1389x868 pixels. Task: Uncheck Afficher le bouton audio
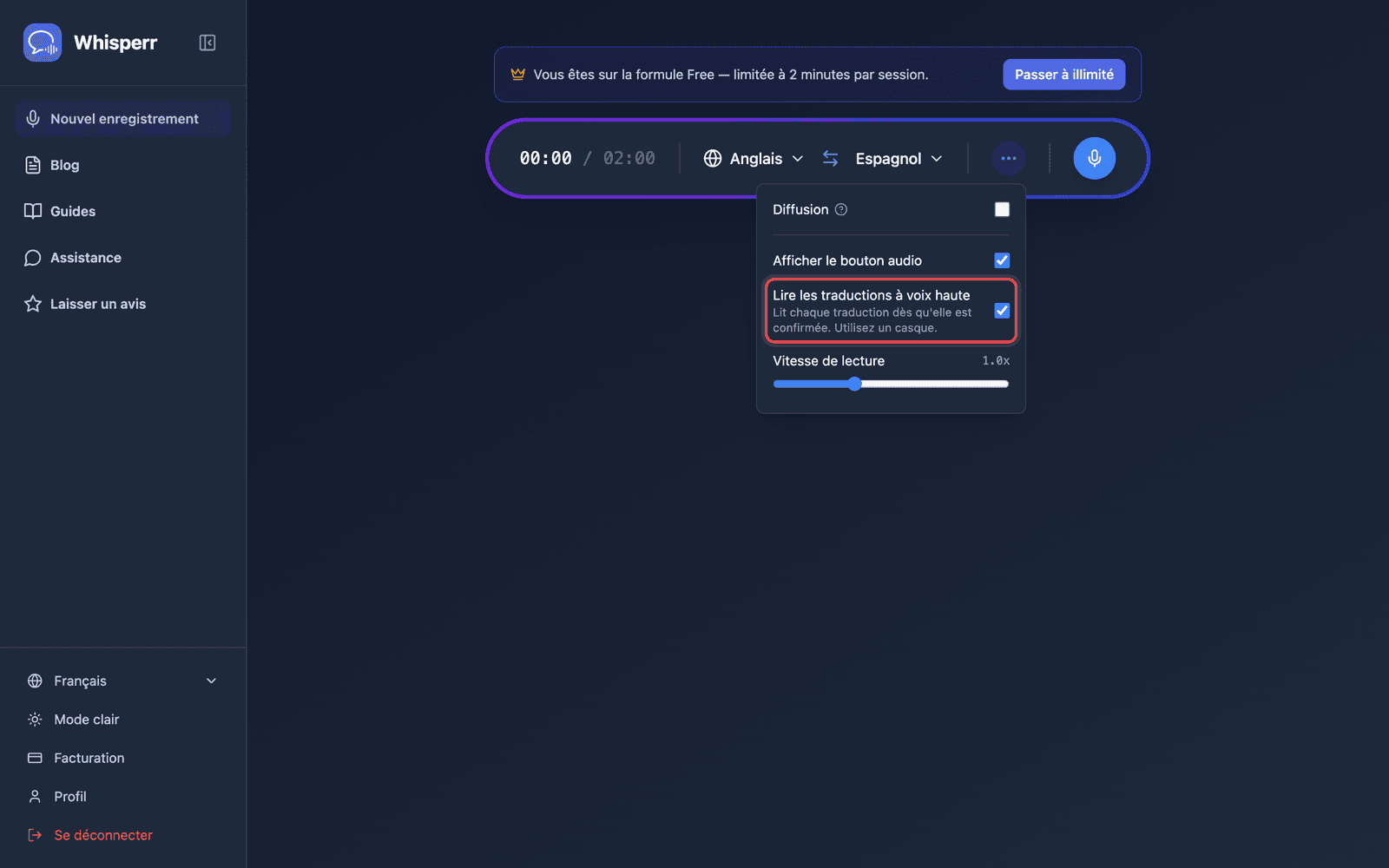coord(1002,260)
